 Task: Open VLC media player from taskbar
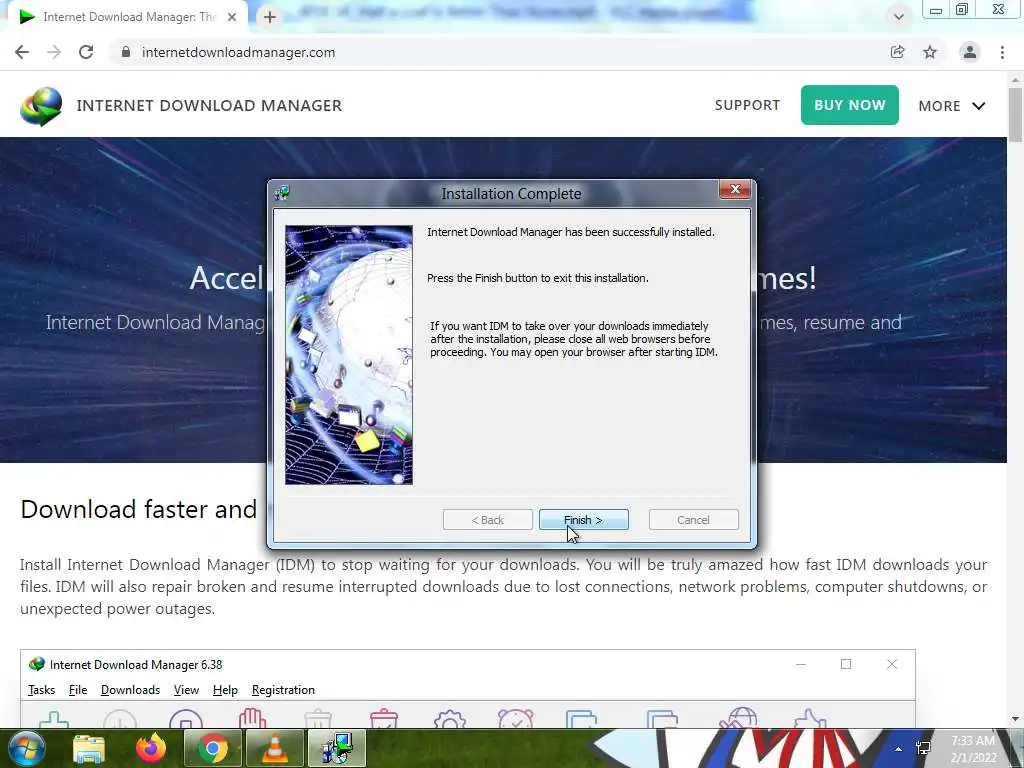pos(274,748)
